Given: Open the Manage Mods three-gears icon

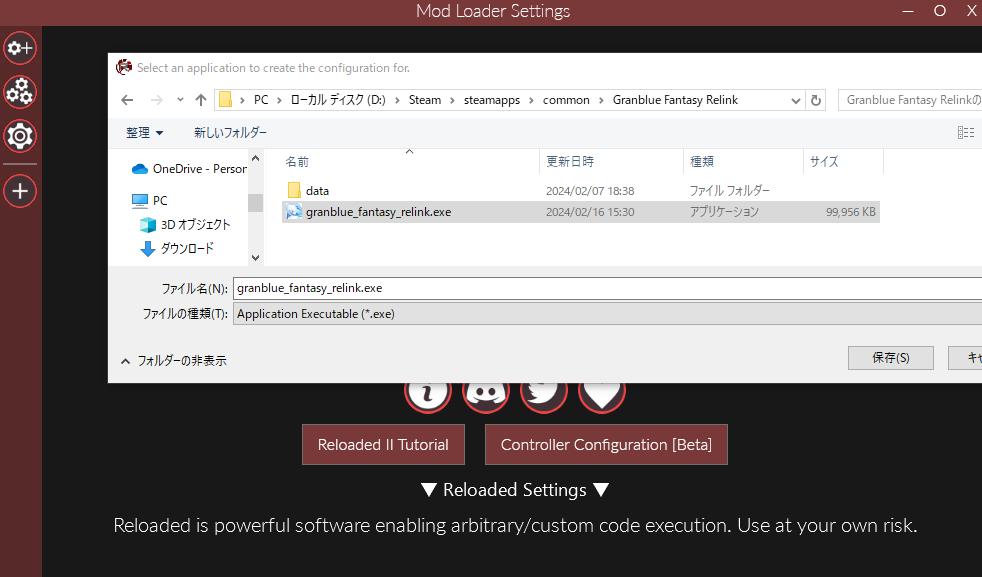Looking at the screenshot, I should 20,92.
